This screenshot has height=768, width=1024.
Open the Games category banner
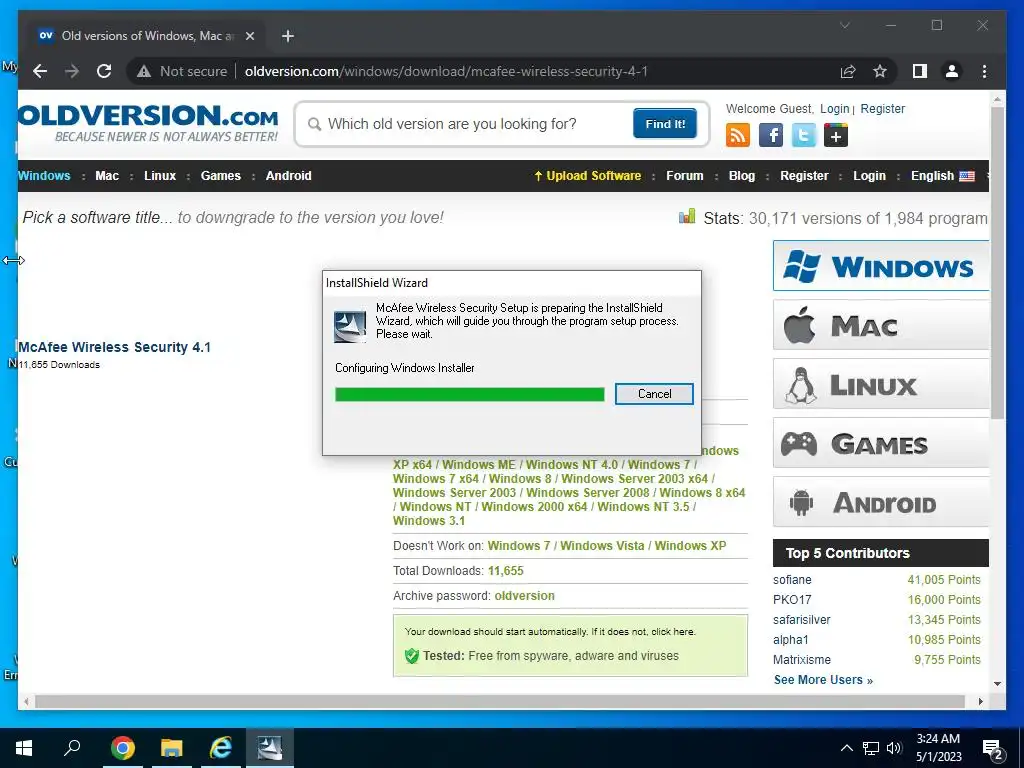881,443
